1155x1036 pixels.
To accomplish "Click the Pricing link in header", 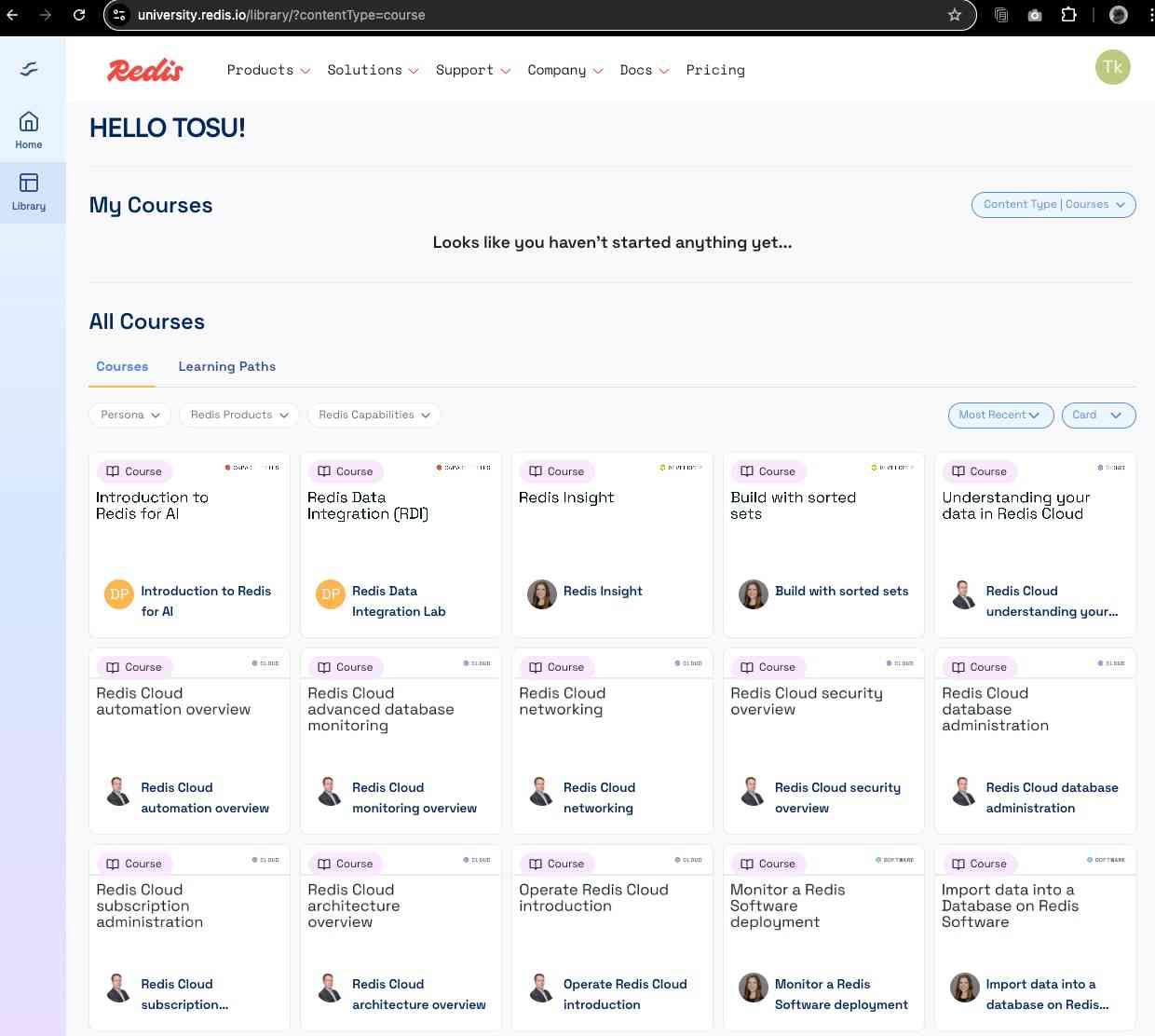I will pyautogui.click(x=714, y=70).
